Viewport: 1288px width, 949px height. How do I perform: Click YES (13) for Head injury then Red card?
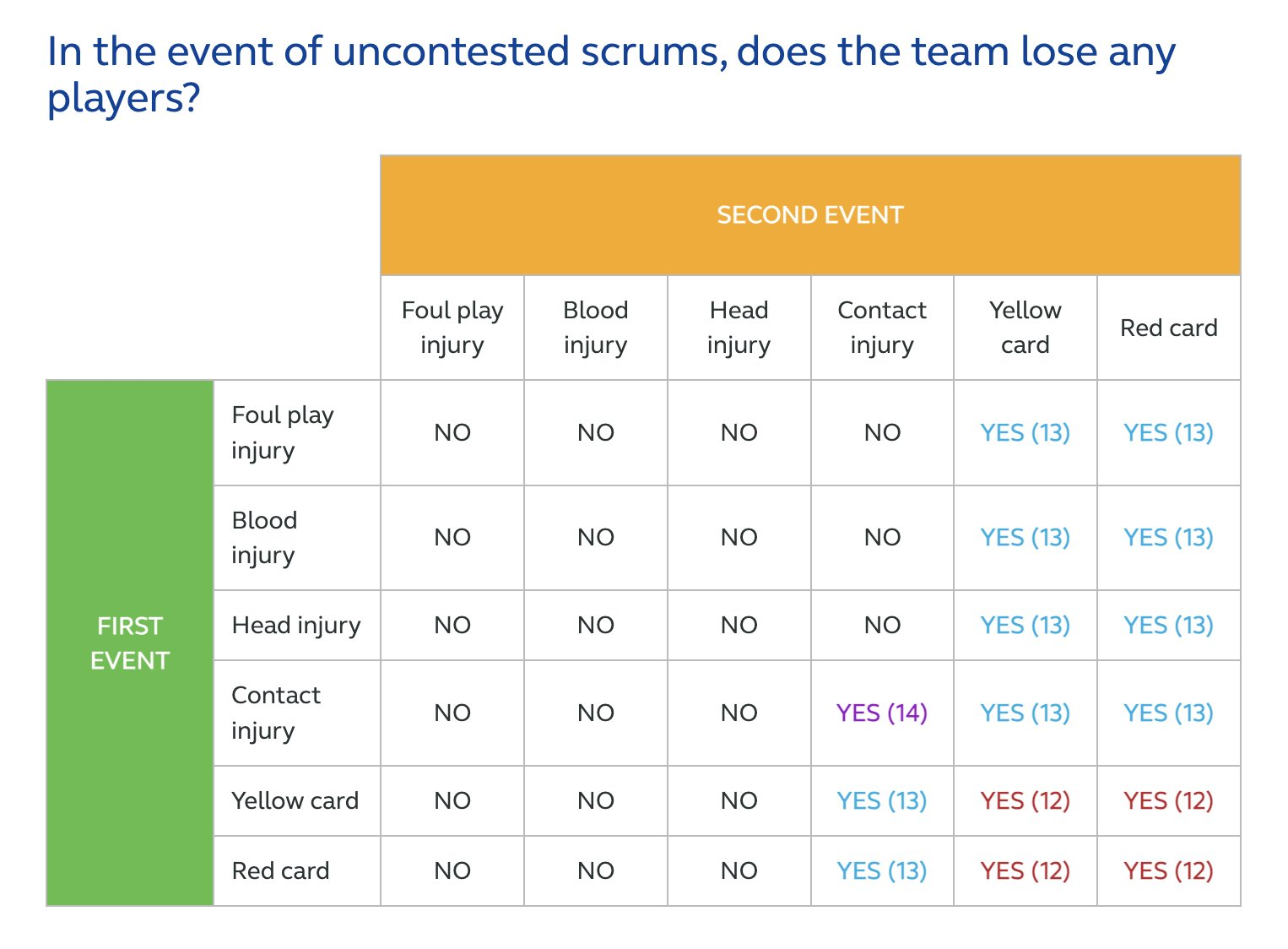click(x=1169, y=625)
